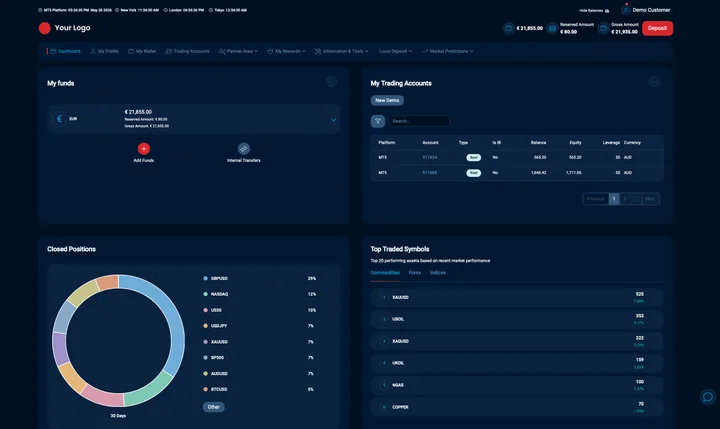Click the Reserved Amount icon in header
720x429 pixels.
pos(552,28)
